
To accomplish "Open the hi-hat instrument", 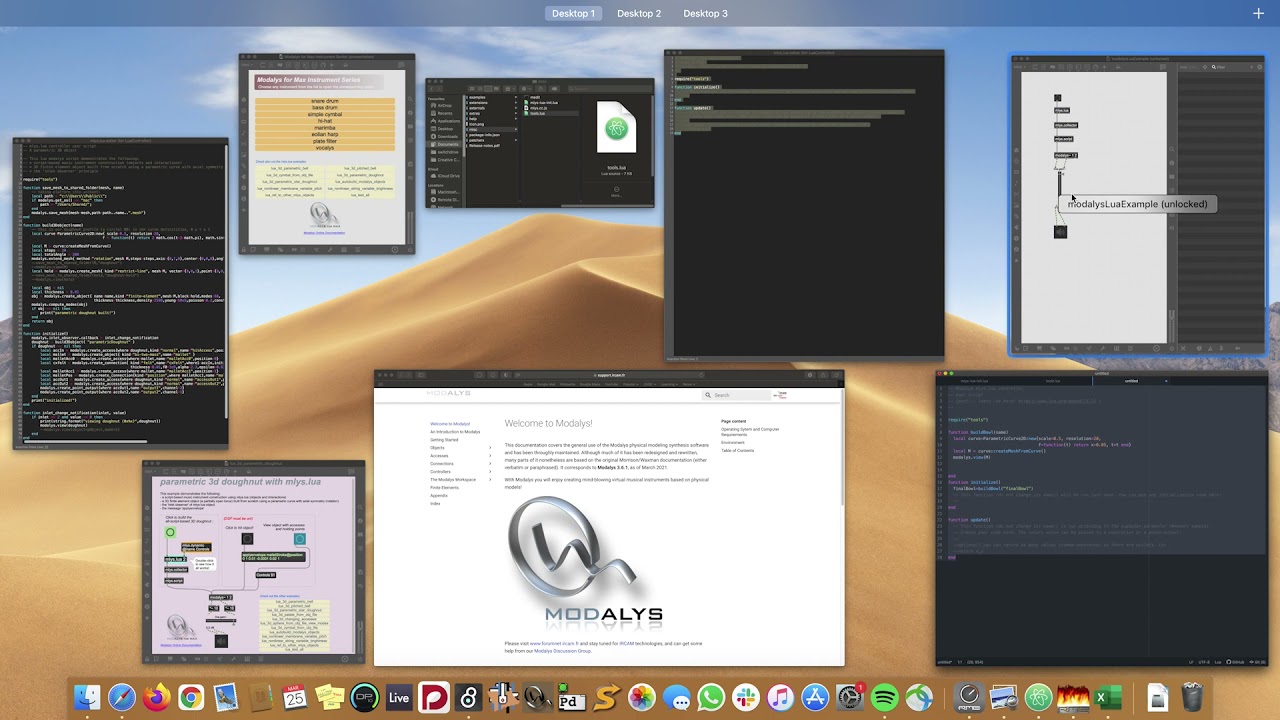I will point(325,121).
